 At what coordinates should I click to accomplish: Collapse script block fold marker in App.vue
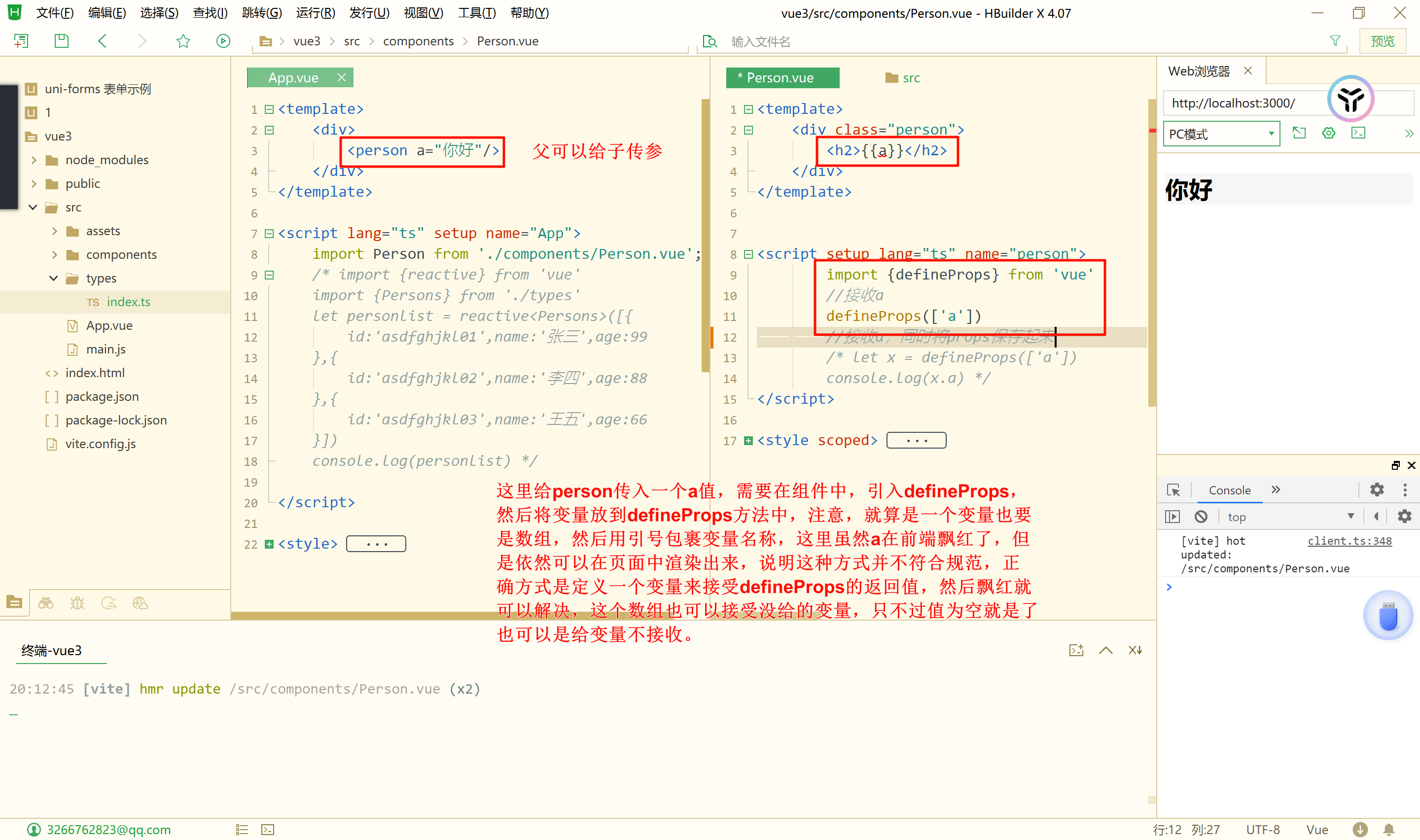[269, 233]
